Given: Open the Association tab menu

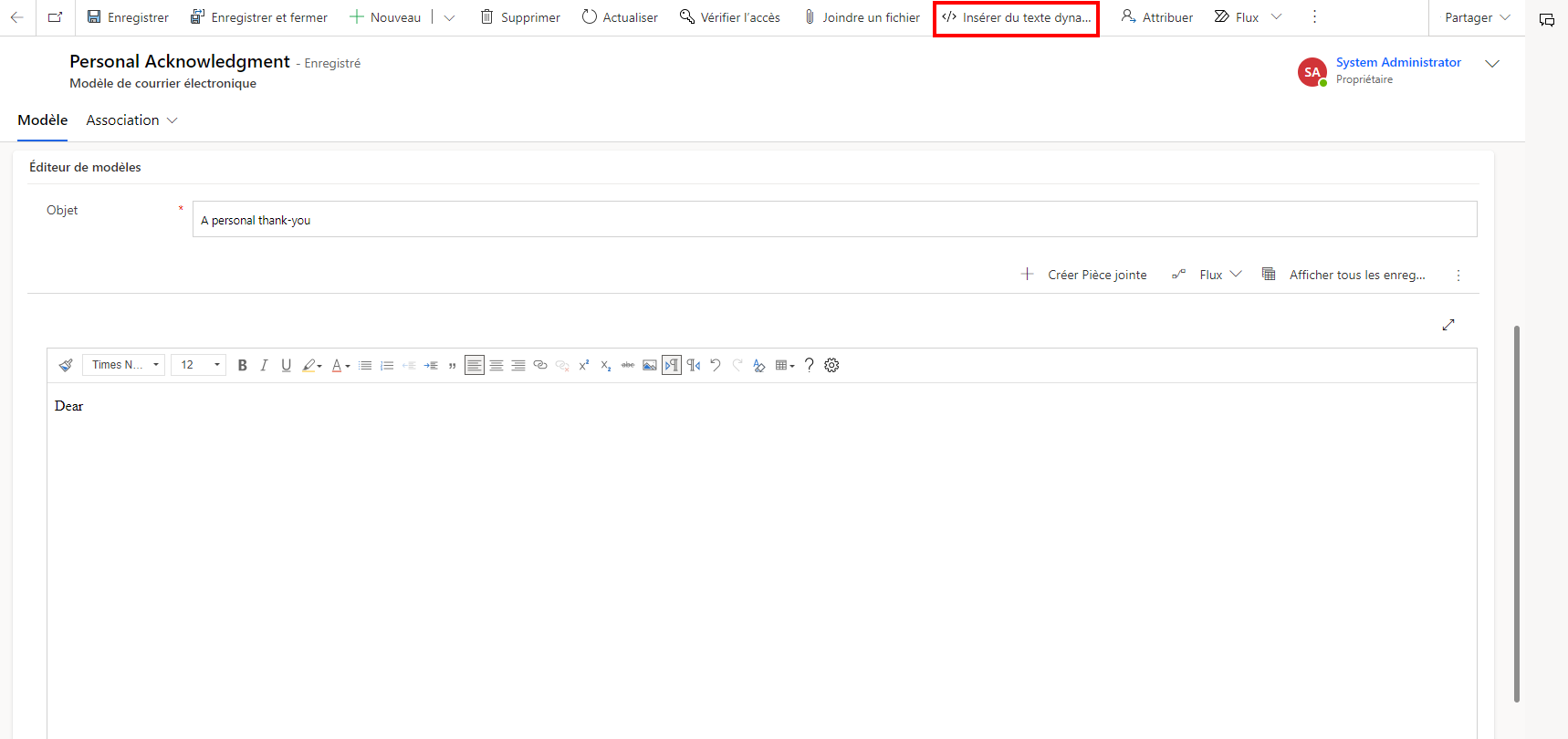Looking at the screenshot, I should [x=131, y=120].
